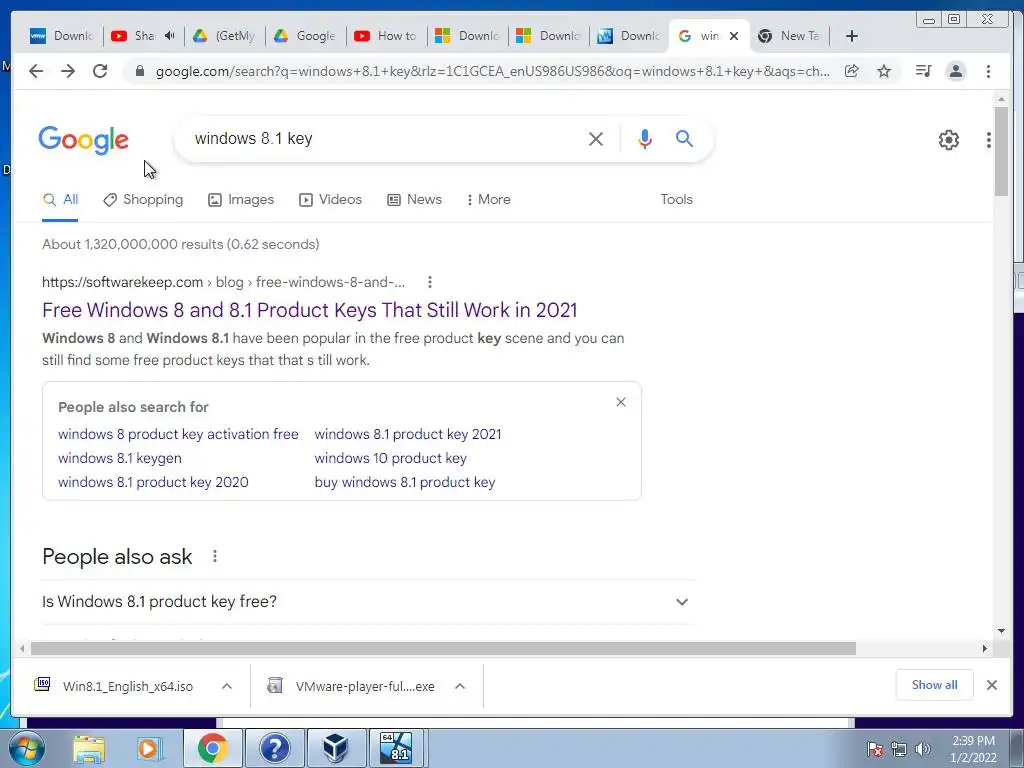
Task: Submit search with magnifier icon
Action: click(684, 138)
